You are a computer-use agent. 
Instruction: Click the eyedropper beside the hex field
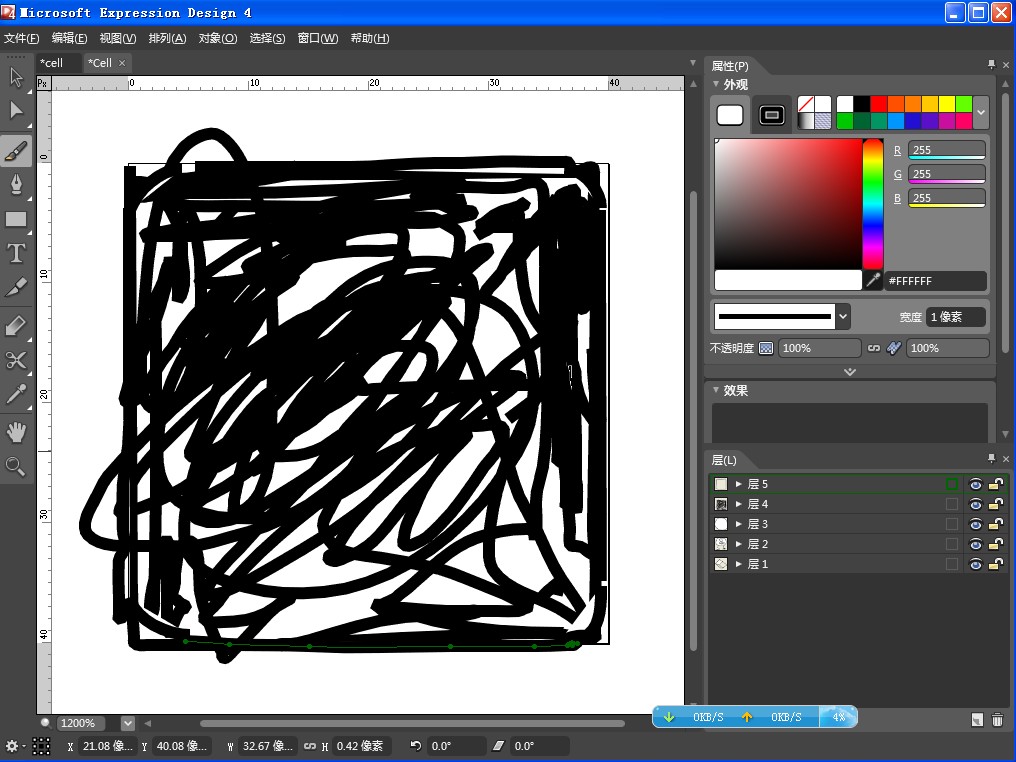point(873,281)
